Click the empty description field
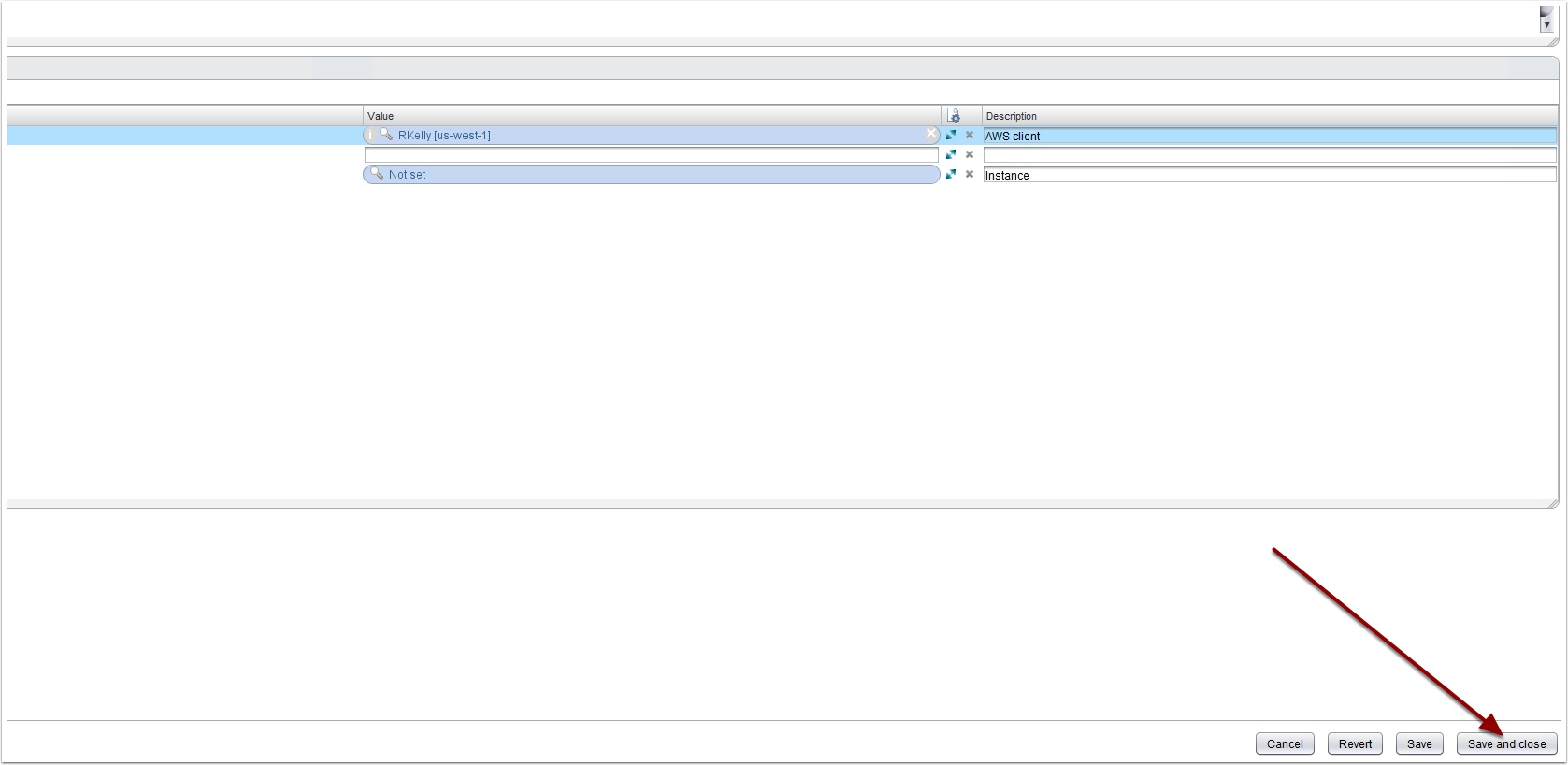 pos(1269,155)
